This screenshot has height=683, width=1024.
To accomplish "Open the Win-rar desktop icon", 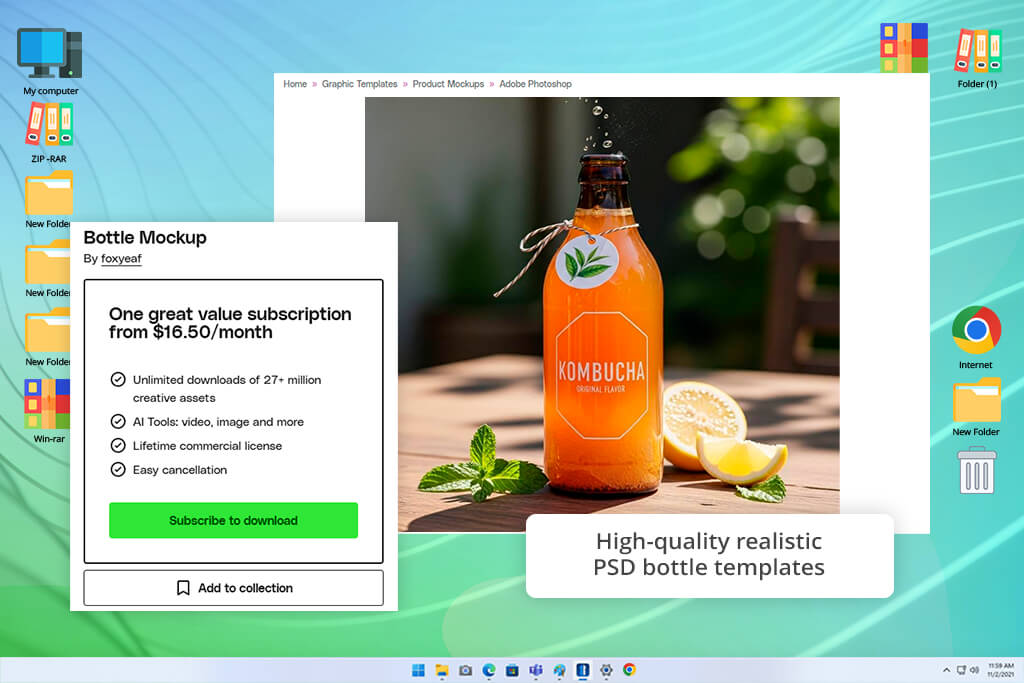I will click(x=47, y=404).
